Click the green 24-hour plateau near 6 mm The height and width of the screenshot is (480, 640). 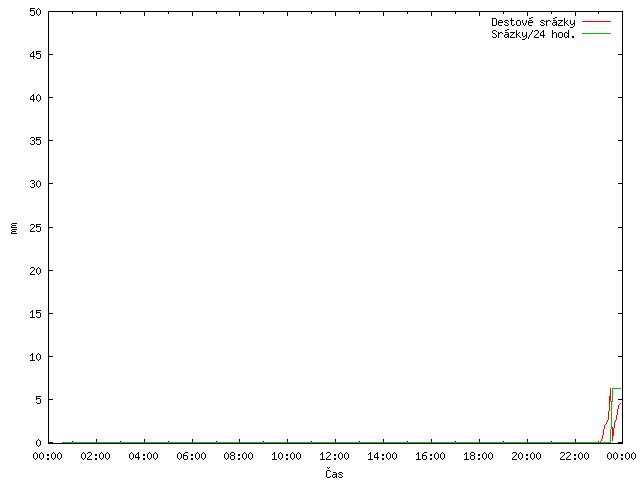pos(617,389)
